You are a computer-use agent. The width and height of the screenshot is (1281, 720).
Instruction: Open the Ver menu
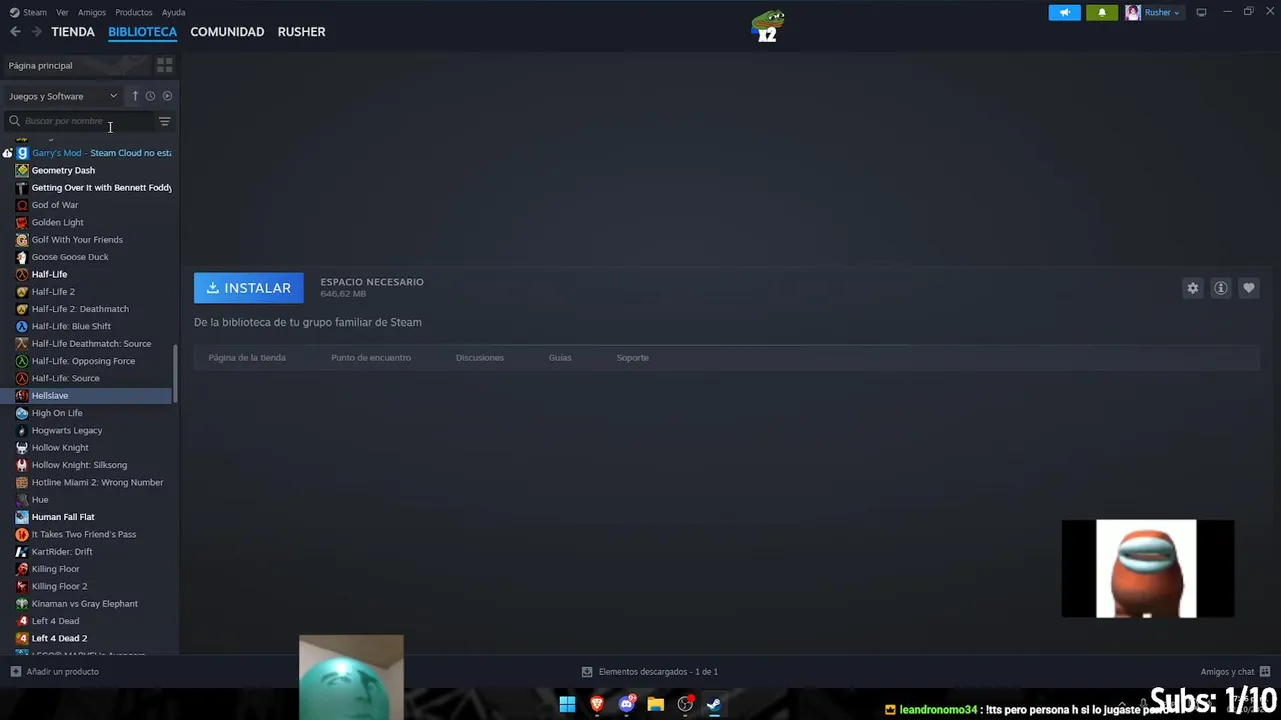click(x=62, y=12)
